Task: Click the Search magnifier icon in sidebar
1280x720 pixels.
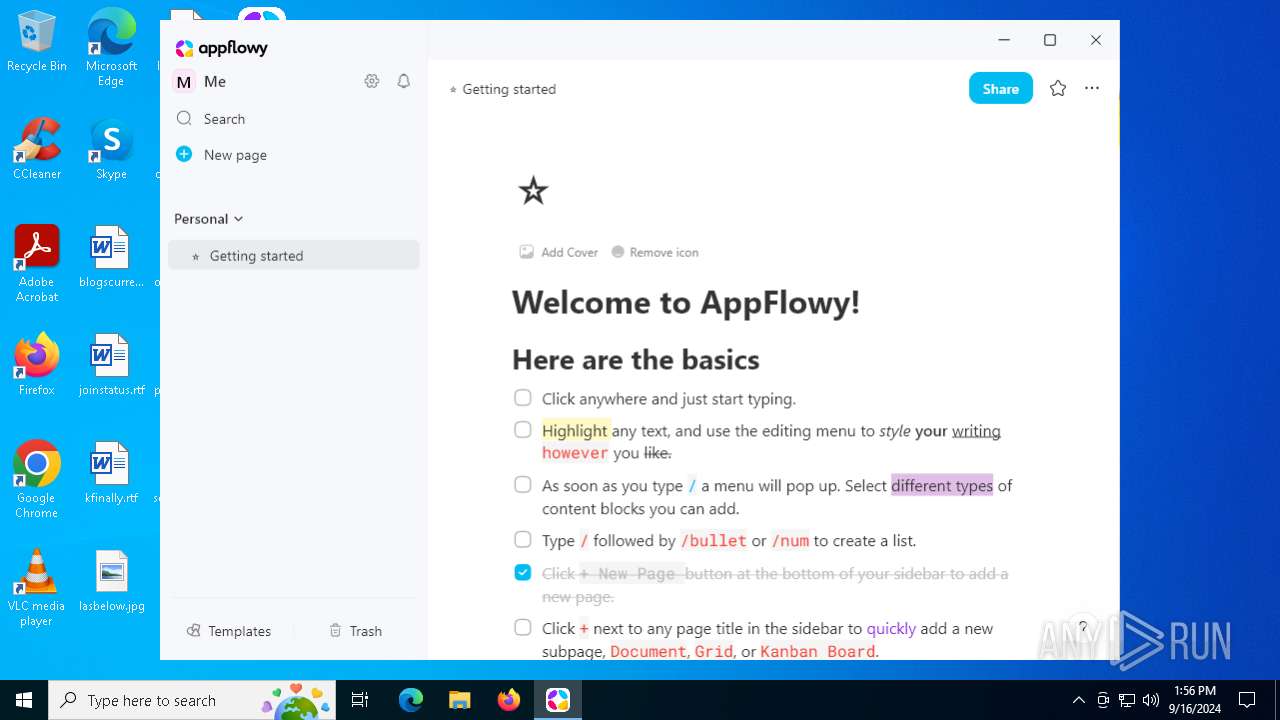Action: point(184,118)
